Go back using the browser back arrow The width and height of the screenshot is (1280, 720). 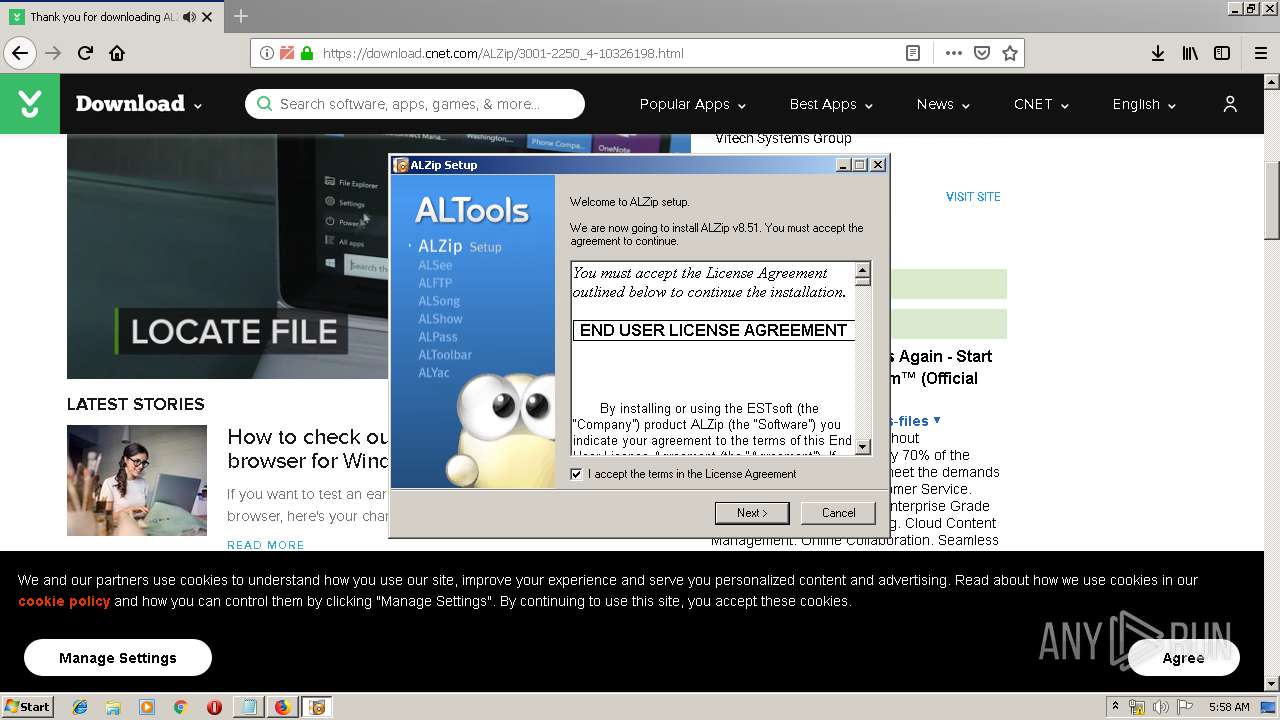[x=20, y=53]
